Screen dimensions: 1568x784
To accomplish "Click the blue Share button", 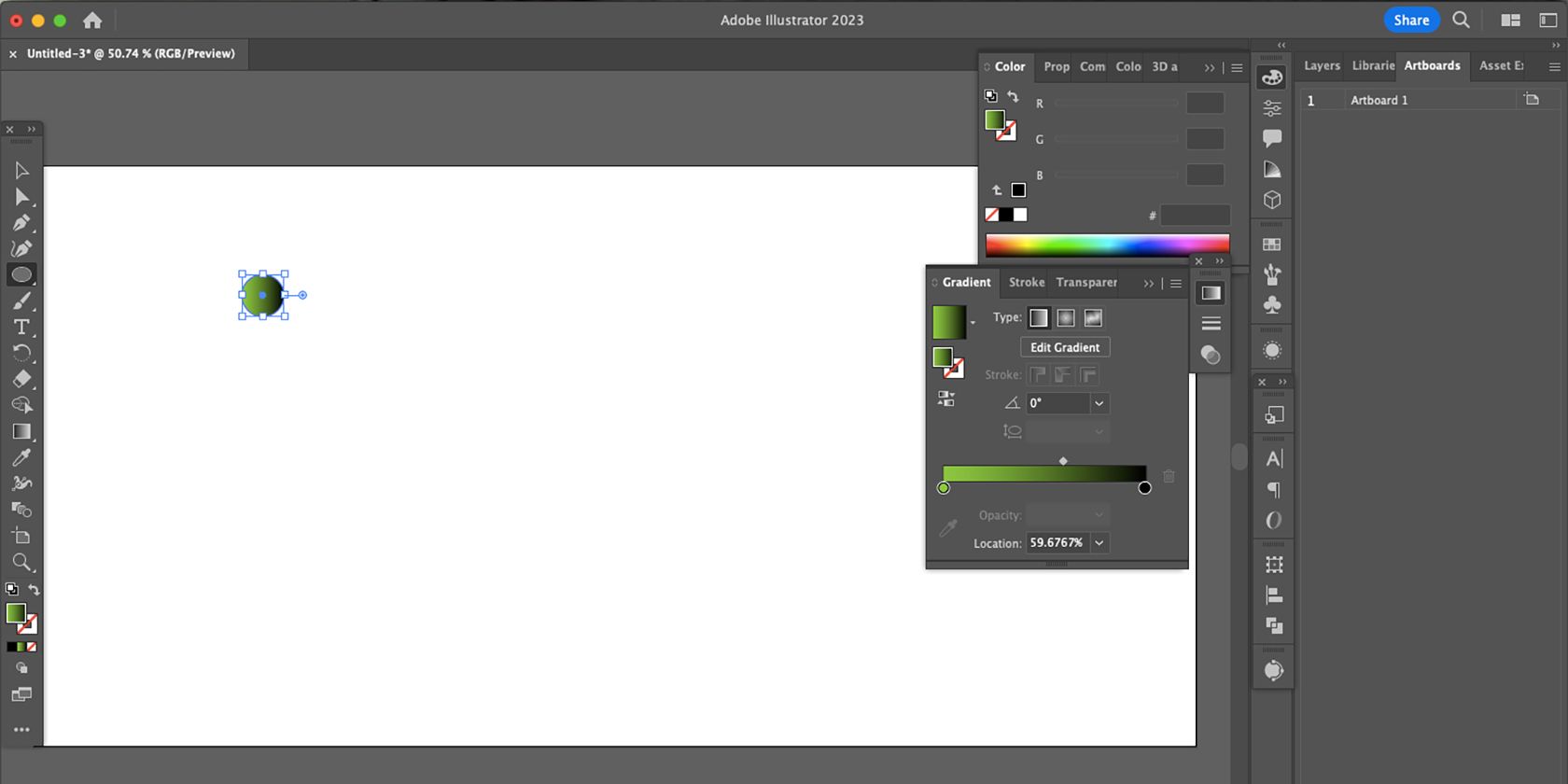I will pos(1411,20).
